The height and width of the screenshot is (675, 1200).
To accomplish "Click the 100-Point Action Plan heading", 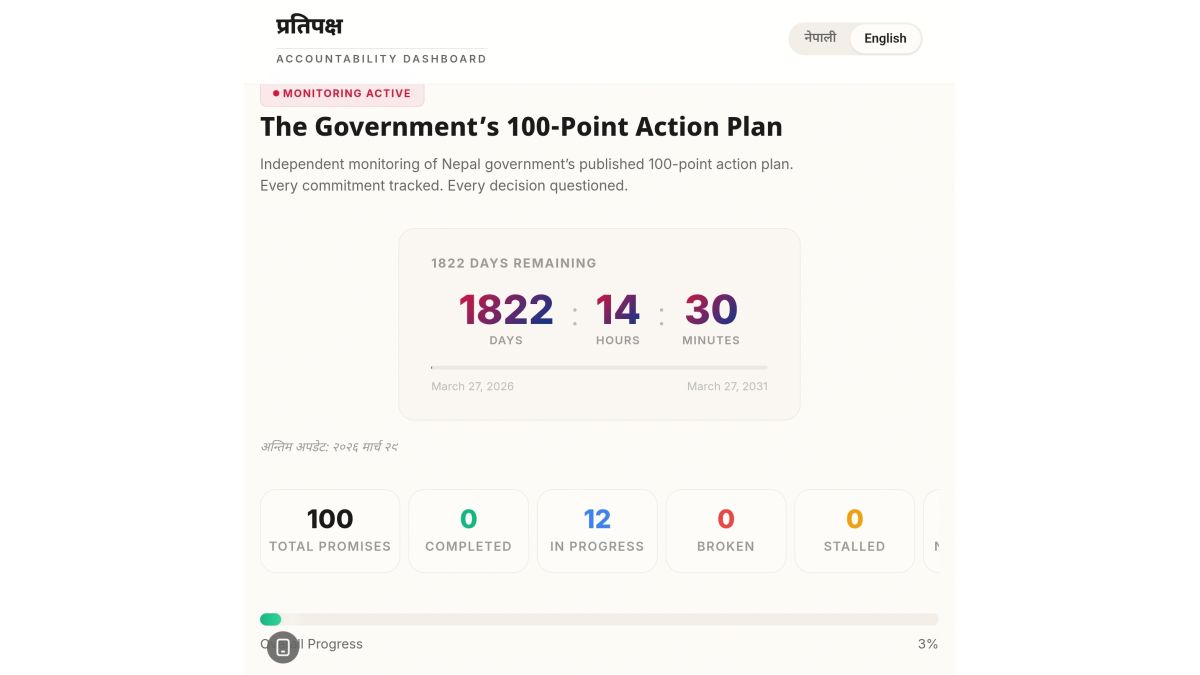I will point(521,127).
